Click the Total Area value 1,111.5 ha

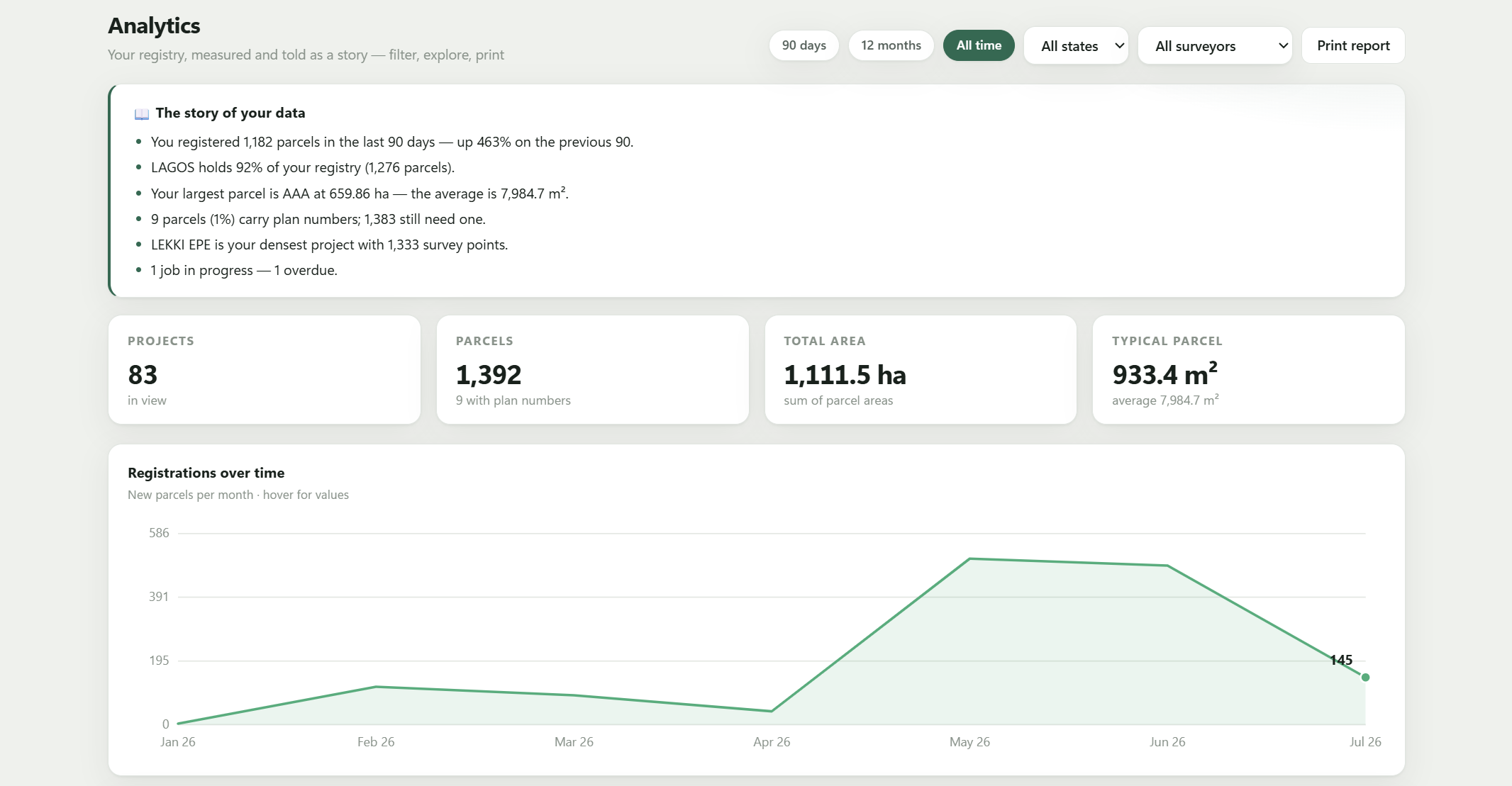[845, 374]
